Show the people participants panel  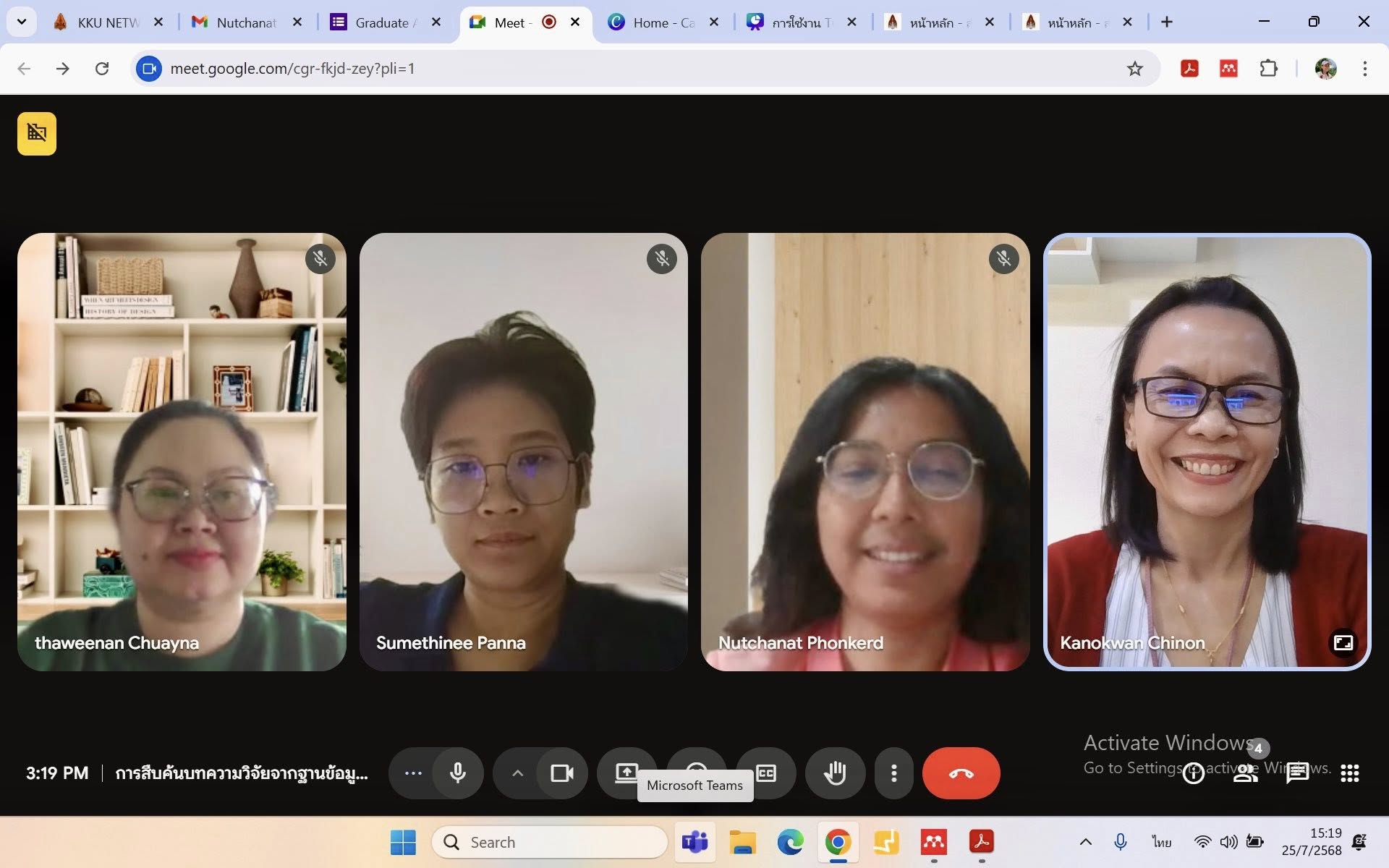[x=1245, y=773]
